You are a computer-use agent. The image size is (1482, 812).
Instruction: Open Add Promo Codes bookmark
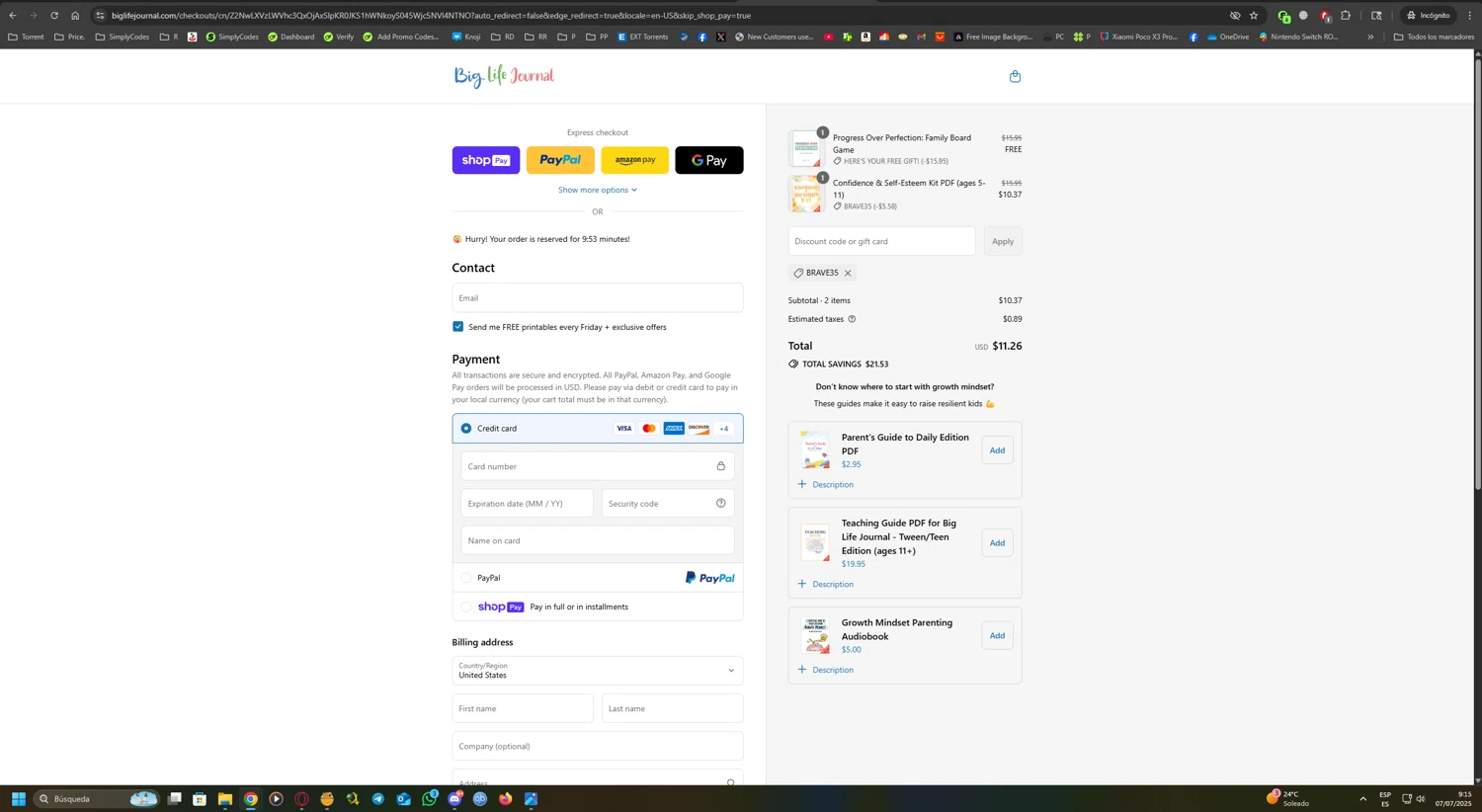click(401, 37)
